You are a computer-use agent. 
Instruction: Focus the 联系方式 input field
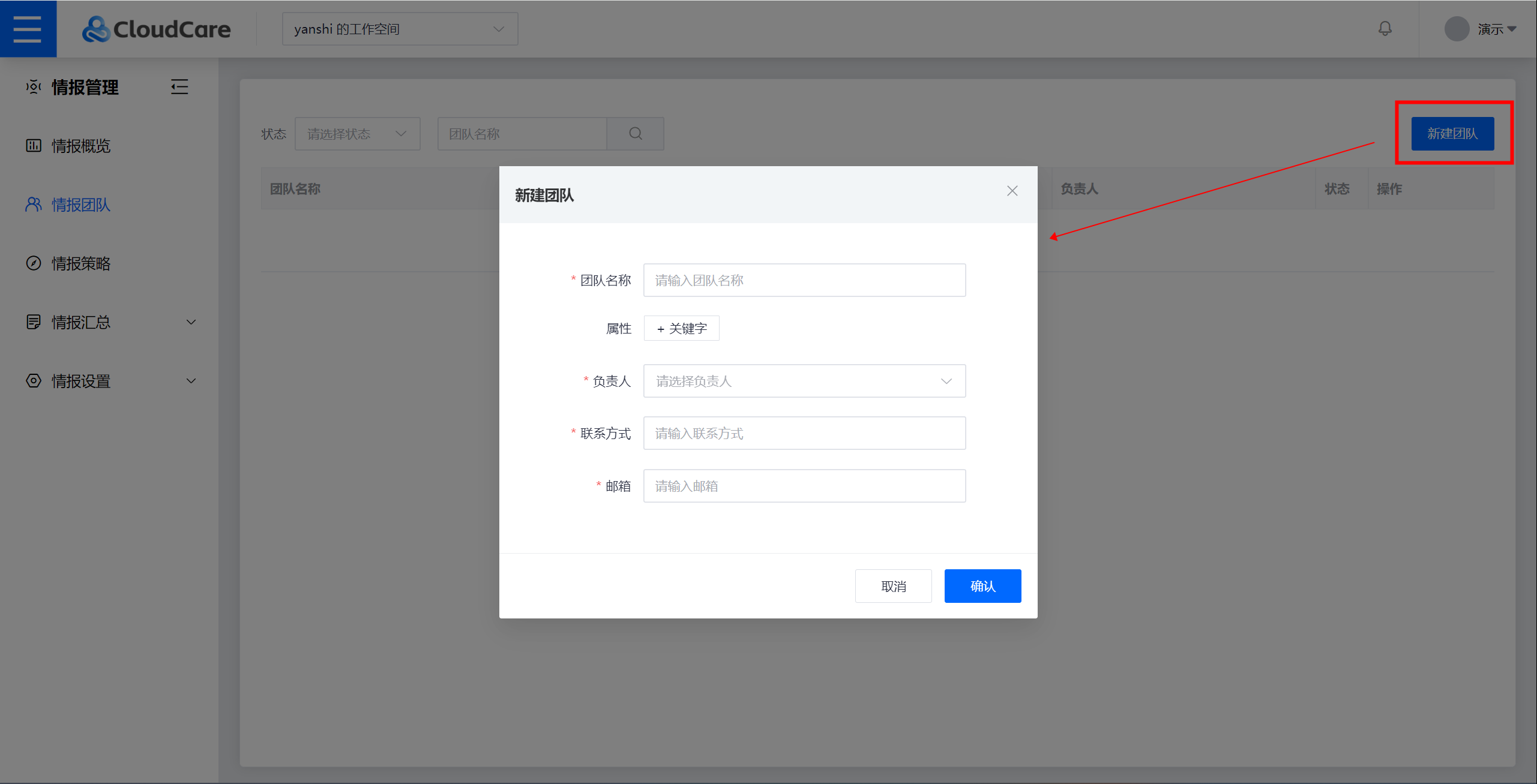tap(804, 433)
